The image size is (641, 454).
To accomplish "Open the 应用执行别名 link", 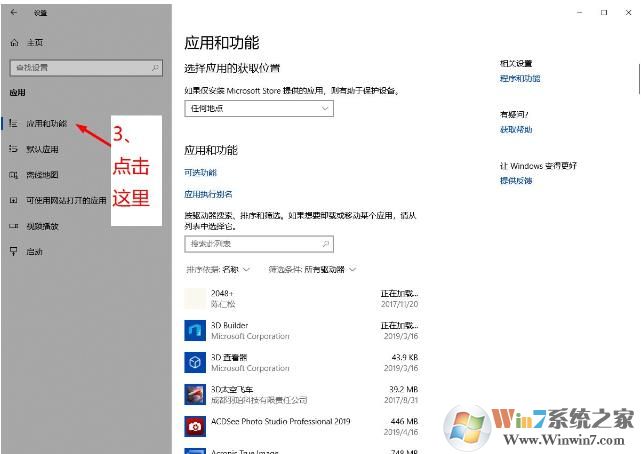I will [208, 194].
